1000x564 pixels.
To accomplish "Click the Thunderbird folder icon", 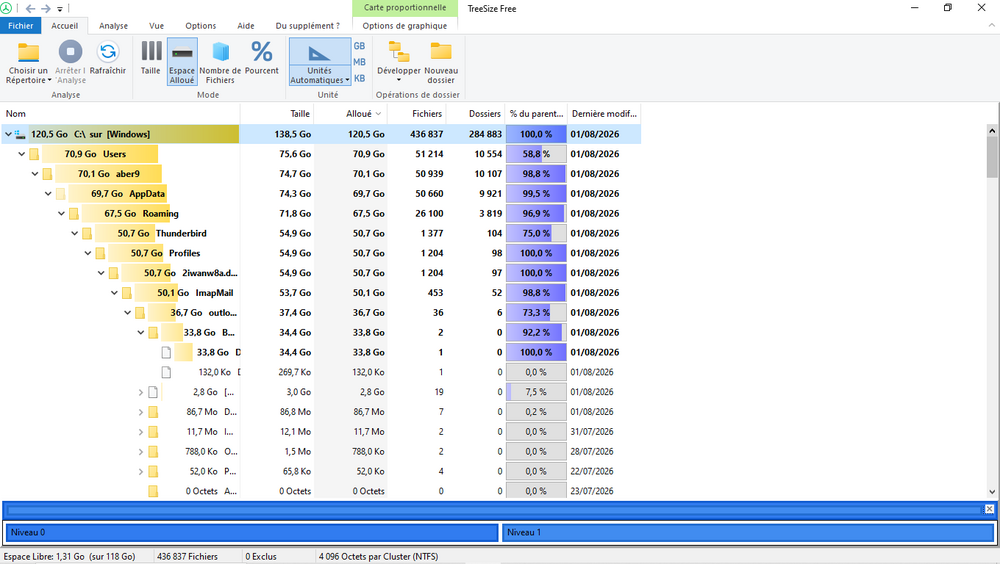I will [x=87, y=233].
